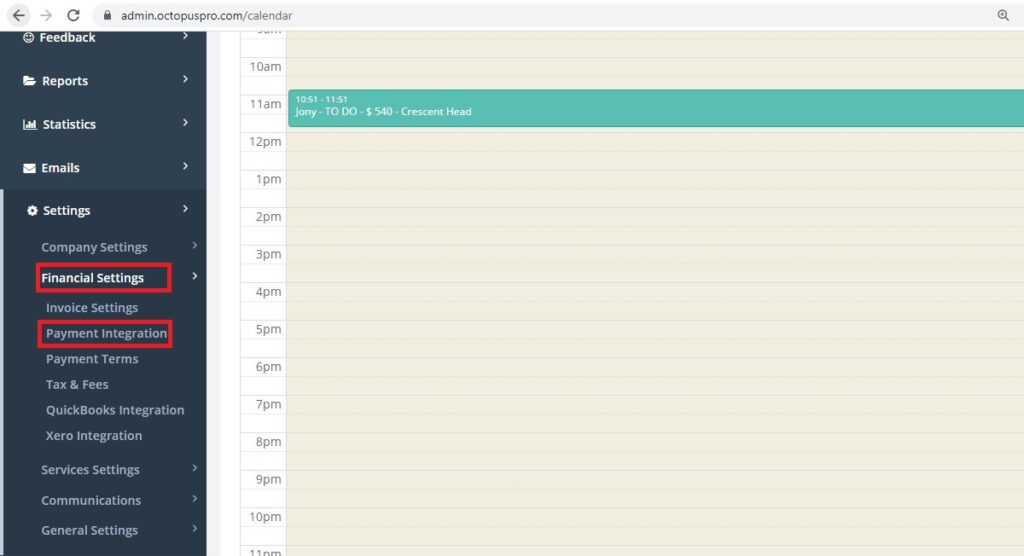The width and height of the screenshot is (1024, 556).
Task: Open QuickBooks Integration
Action: tap(115, 410)
